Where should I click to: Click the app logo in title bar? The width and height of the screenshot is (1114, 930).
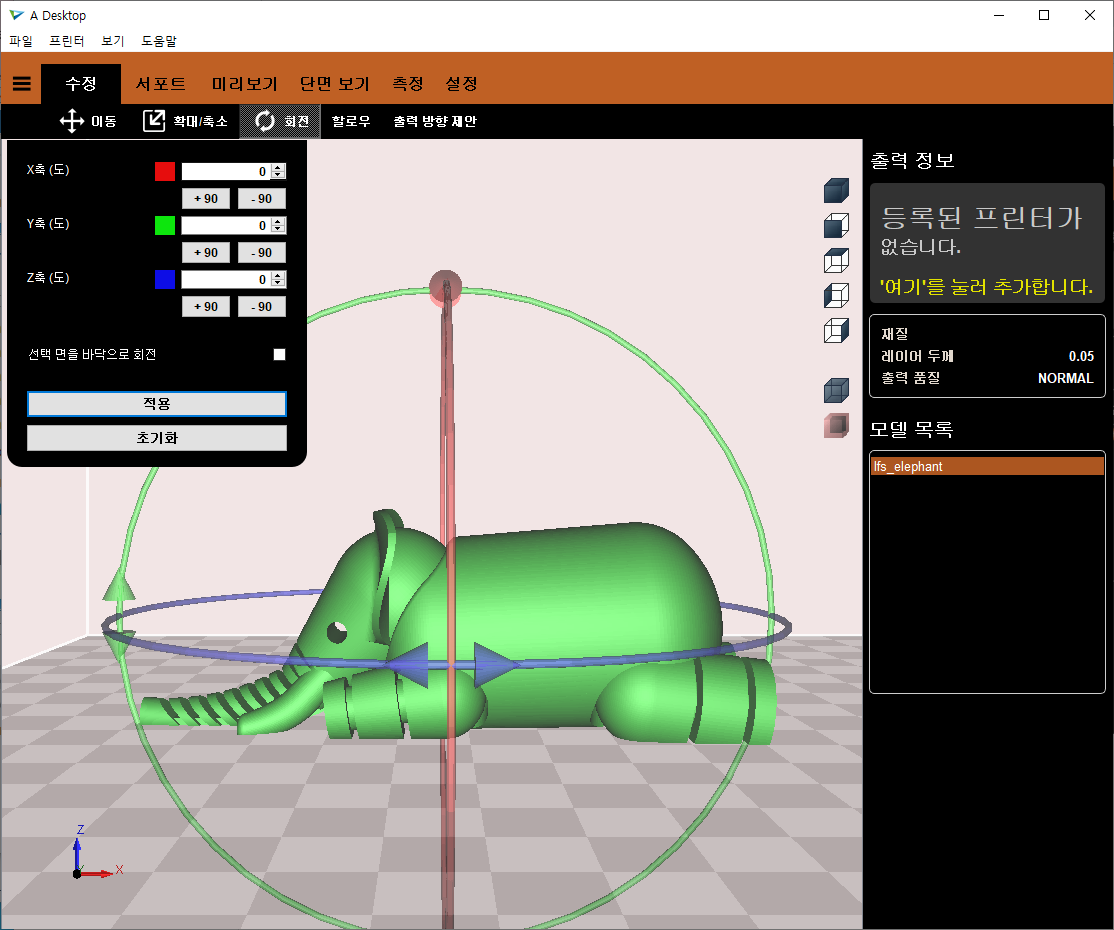pos(16,15)
